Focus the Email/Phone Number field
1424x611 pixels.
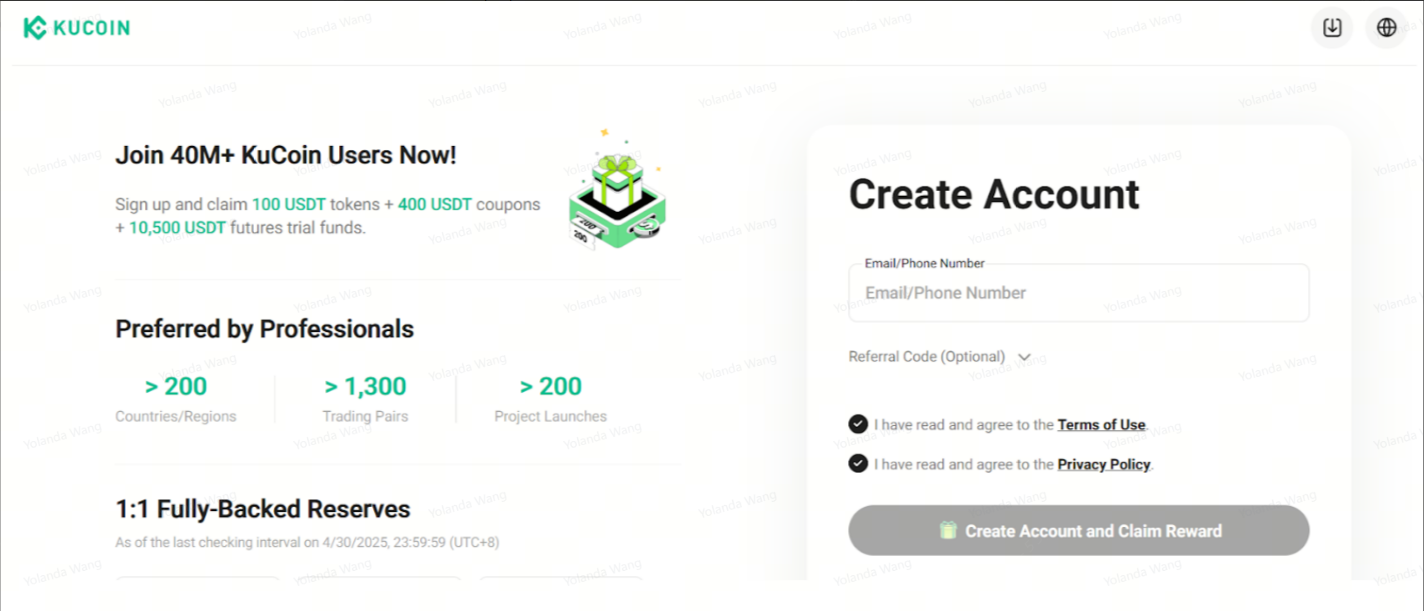click(1078, 293)
